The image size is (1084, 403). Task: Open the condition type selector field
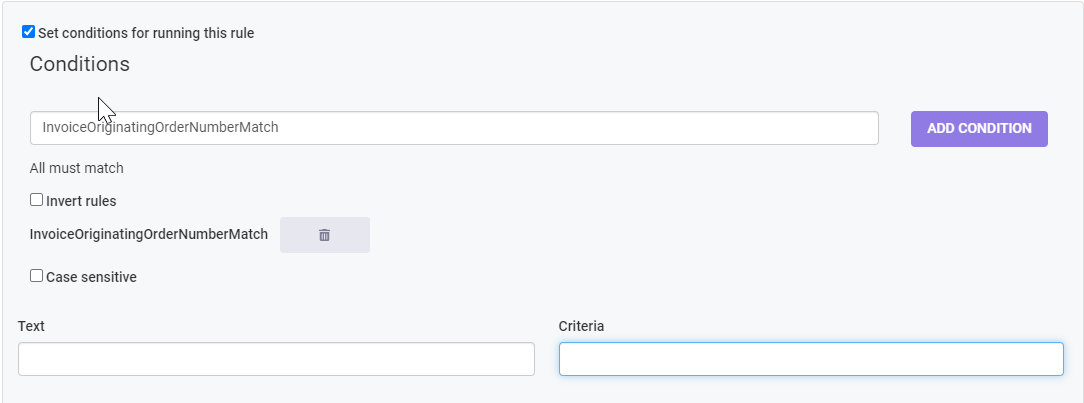click(x=454, y=128)
